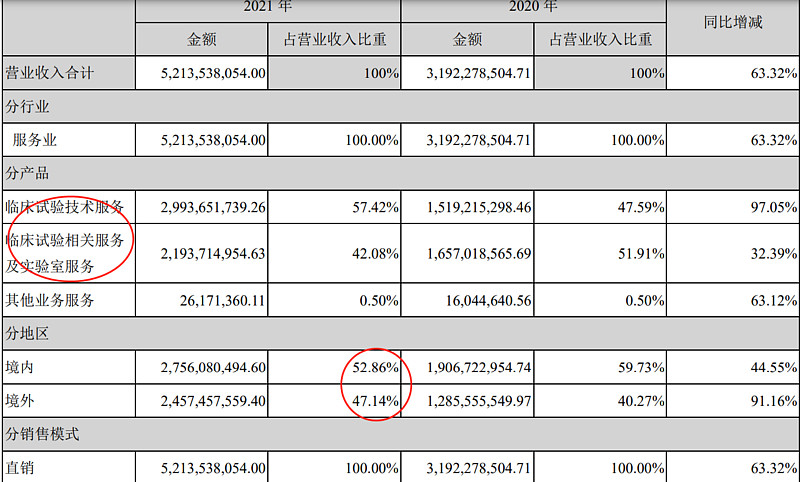
Task: Select the 境内 row label
Action: 19,367
